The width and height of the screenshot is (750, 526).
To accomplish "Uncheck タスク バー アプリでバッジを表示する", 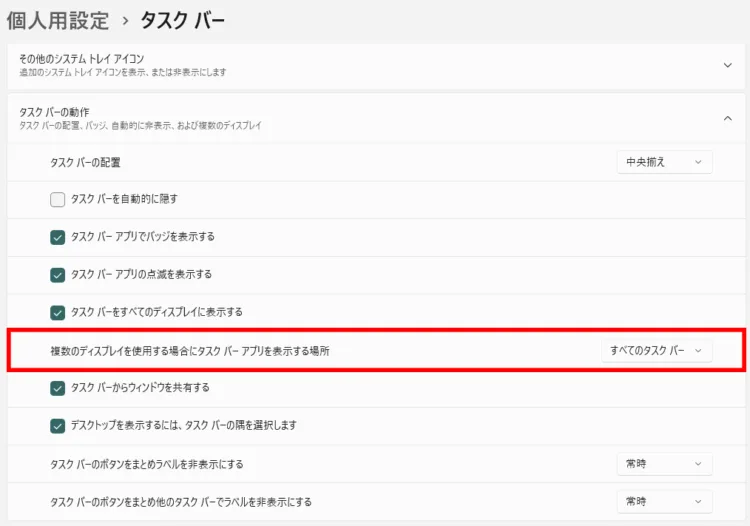I will 58,237.
